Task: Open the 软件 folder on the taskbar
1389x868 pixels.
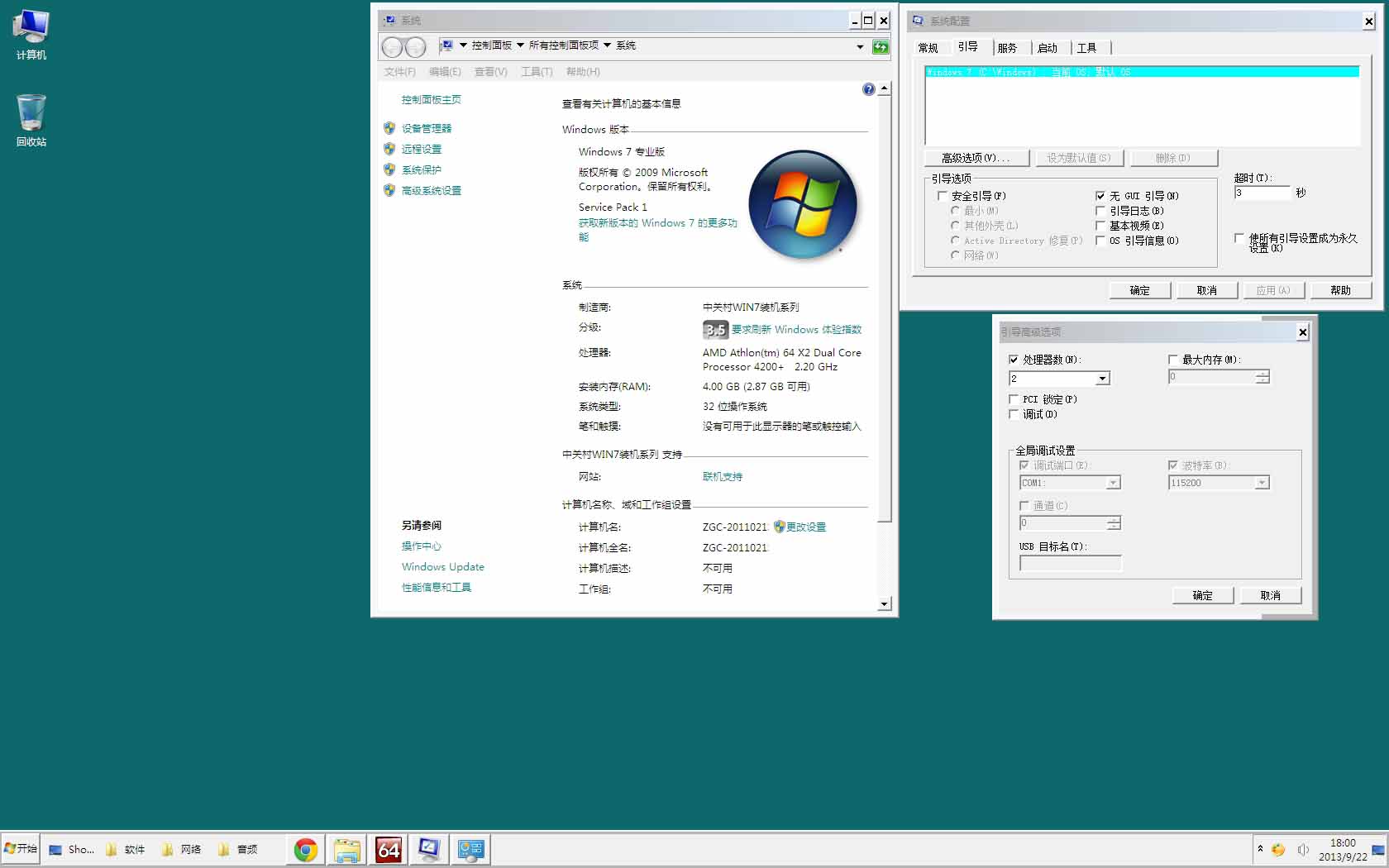Action: tap(126, 849)
